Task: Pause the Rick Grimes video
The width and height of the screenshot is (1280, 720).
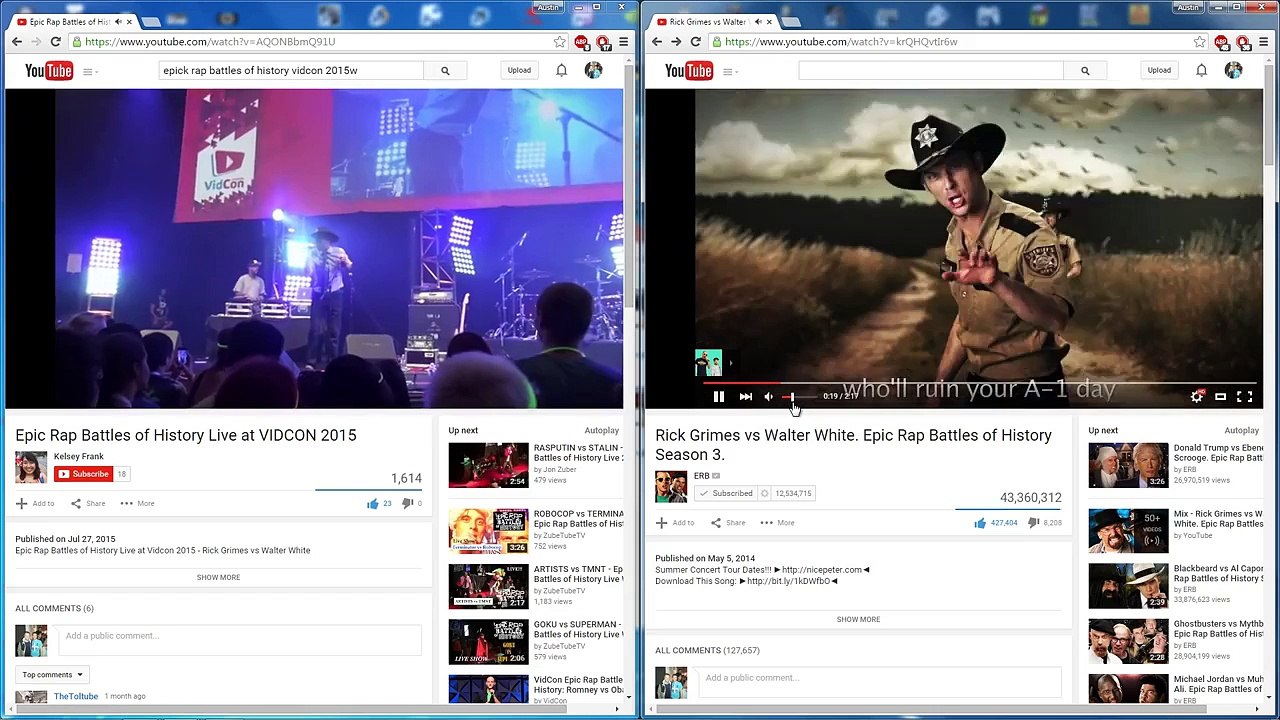Action: [x=718, y=397]
